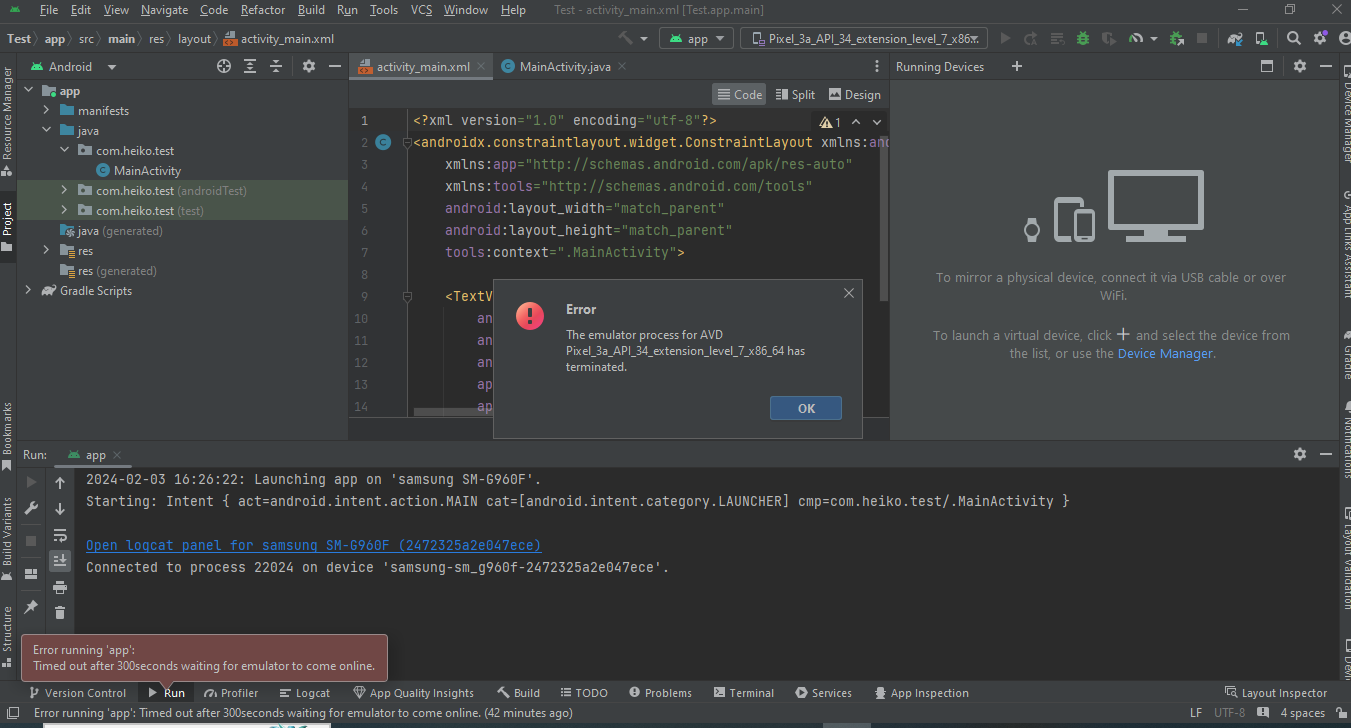The image size is (1351, 728).
Task: Click the build hammer icon
Action: click(x=626, y=38)
